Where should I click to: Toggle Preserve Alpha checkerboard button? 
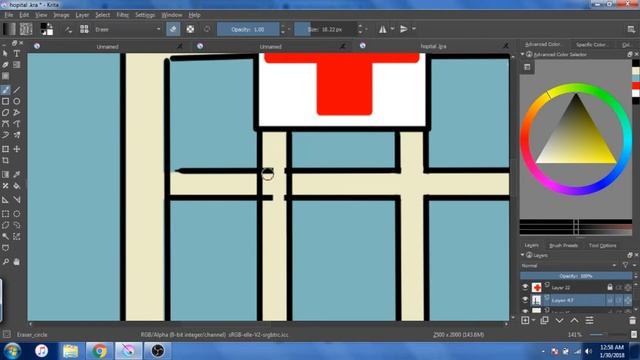click(190, 29)
